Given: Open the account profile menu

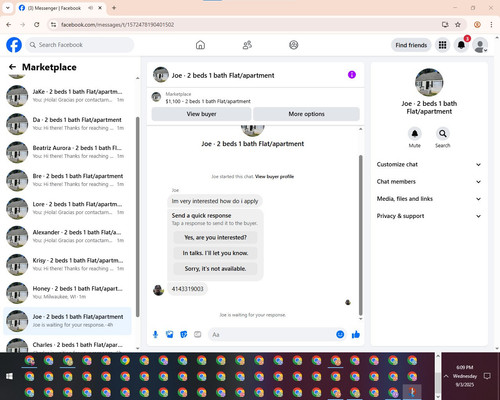Looking at the screenshot, I should click(x=480, y=45).
